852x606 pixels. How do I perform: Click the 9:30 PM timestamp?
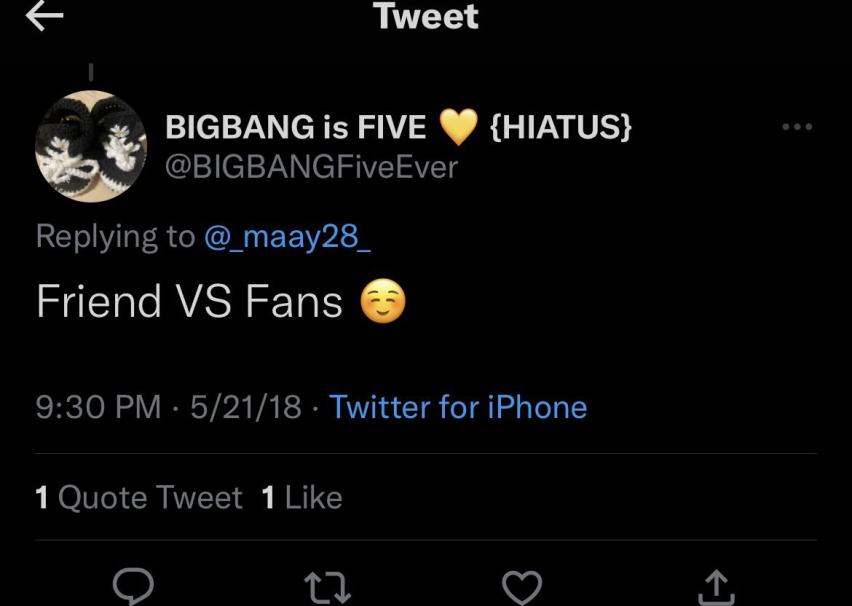98,407
